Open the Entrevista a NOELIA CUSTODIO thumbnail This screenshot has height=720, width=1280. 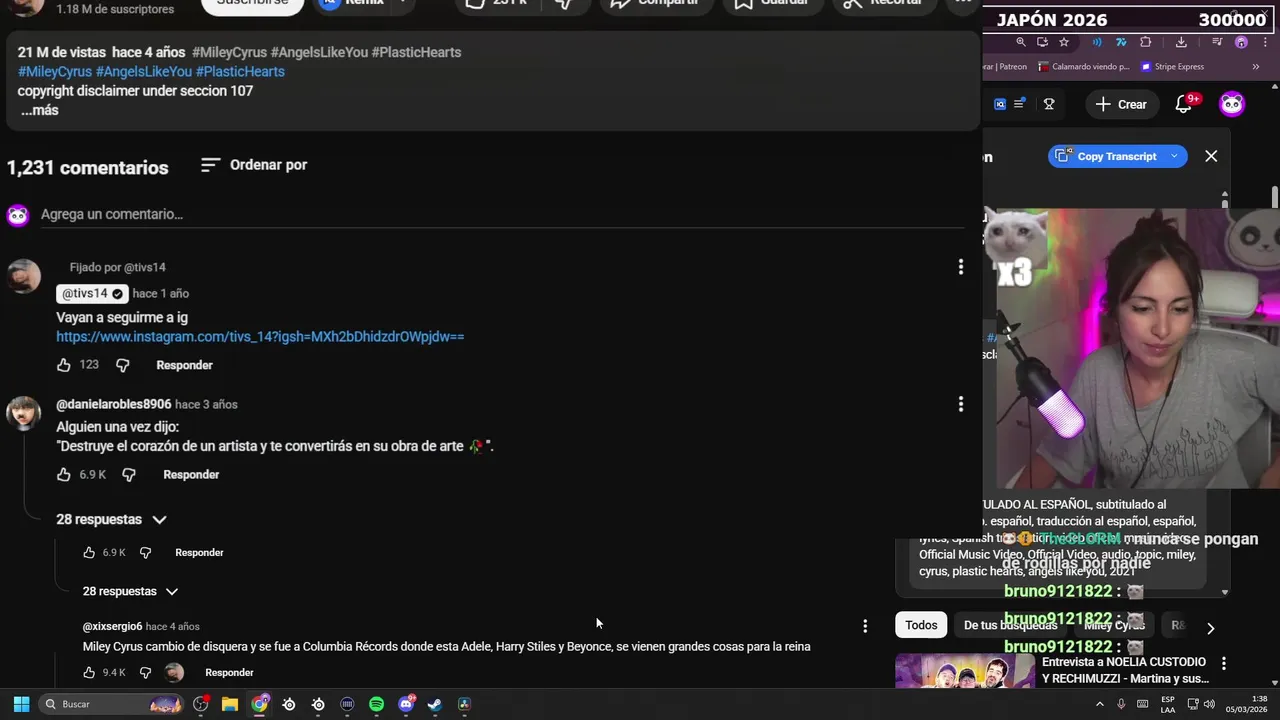[965, 671]
